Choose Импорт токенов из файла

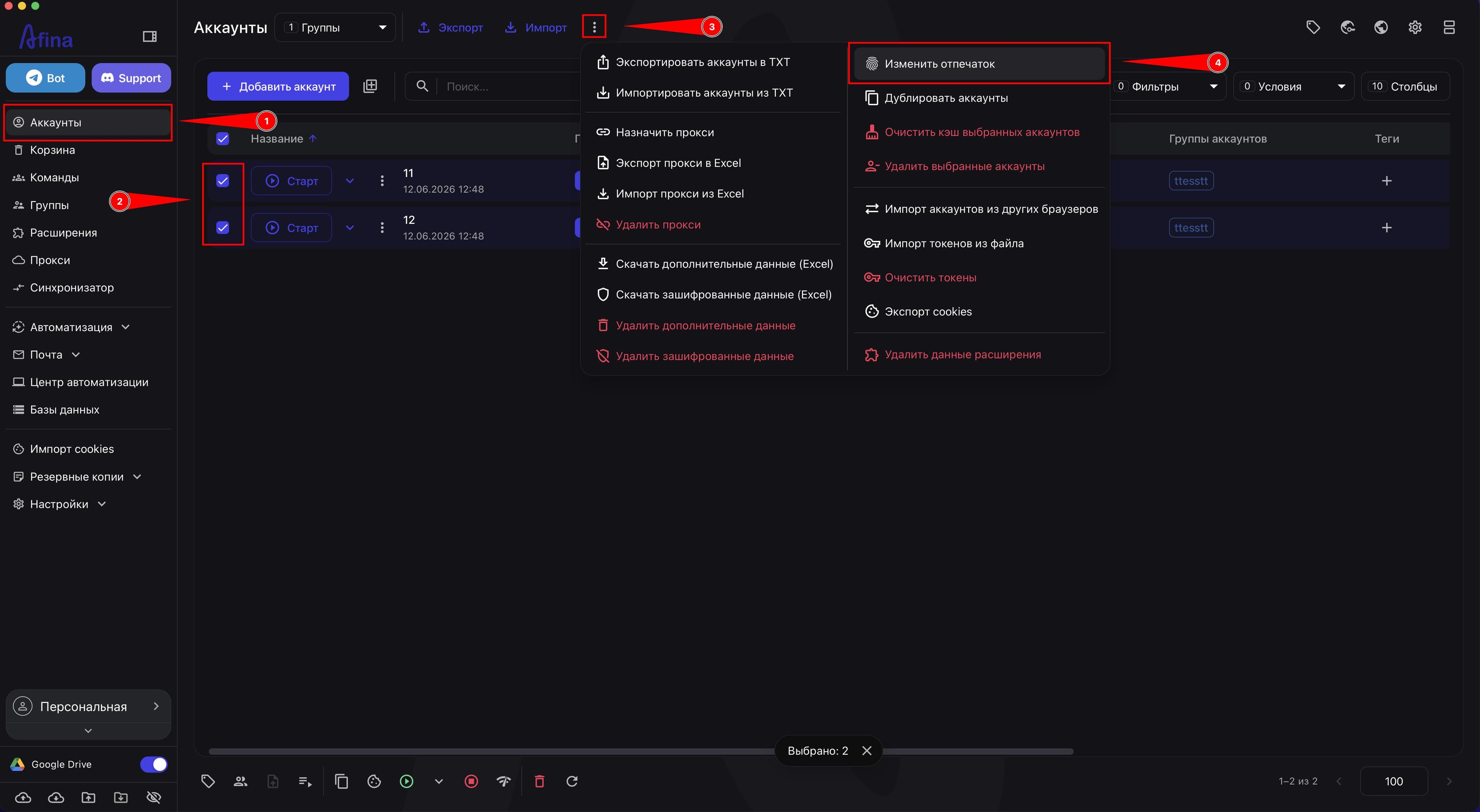(x=979, y=243)
